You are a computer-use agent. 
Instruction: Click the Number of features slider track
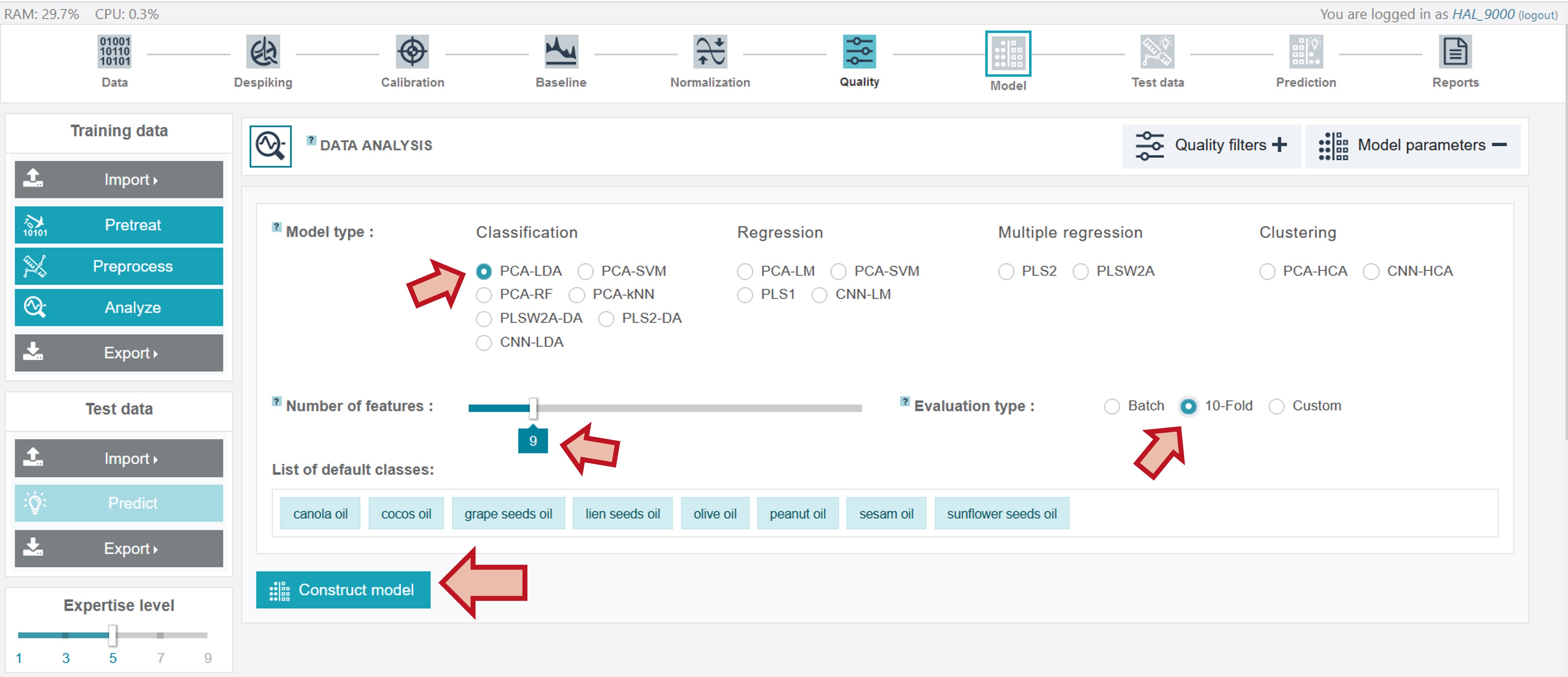click(665, 408)
